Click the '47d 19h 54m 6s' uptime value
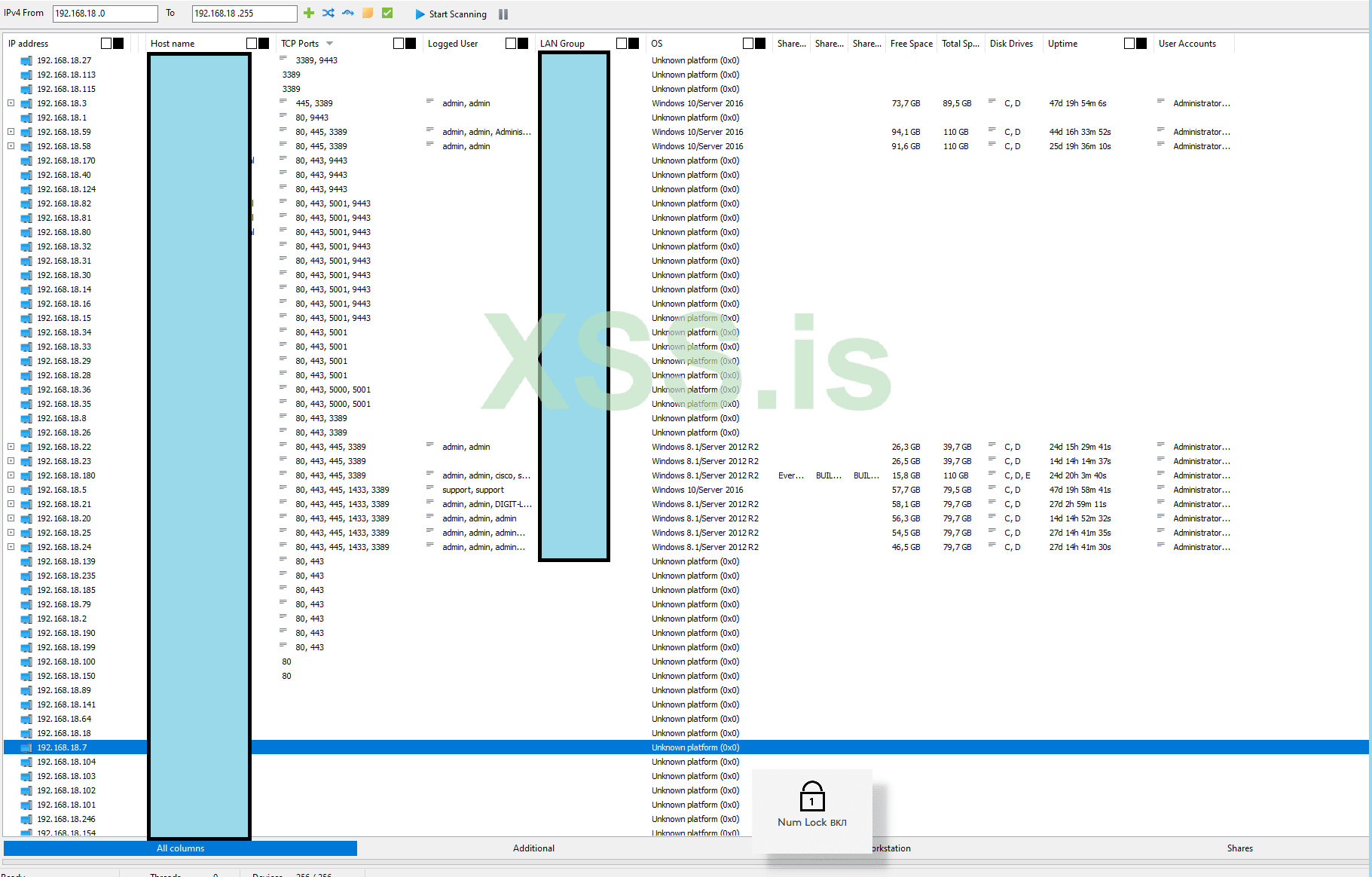Viewport: 1372px width, 877px height. tap(1077, 103)
